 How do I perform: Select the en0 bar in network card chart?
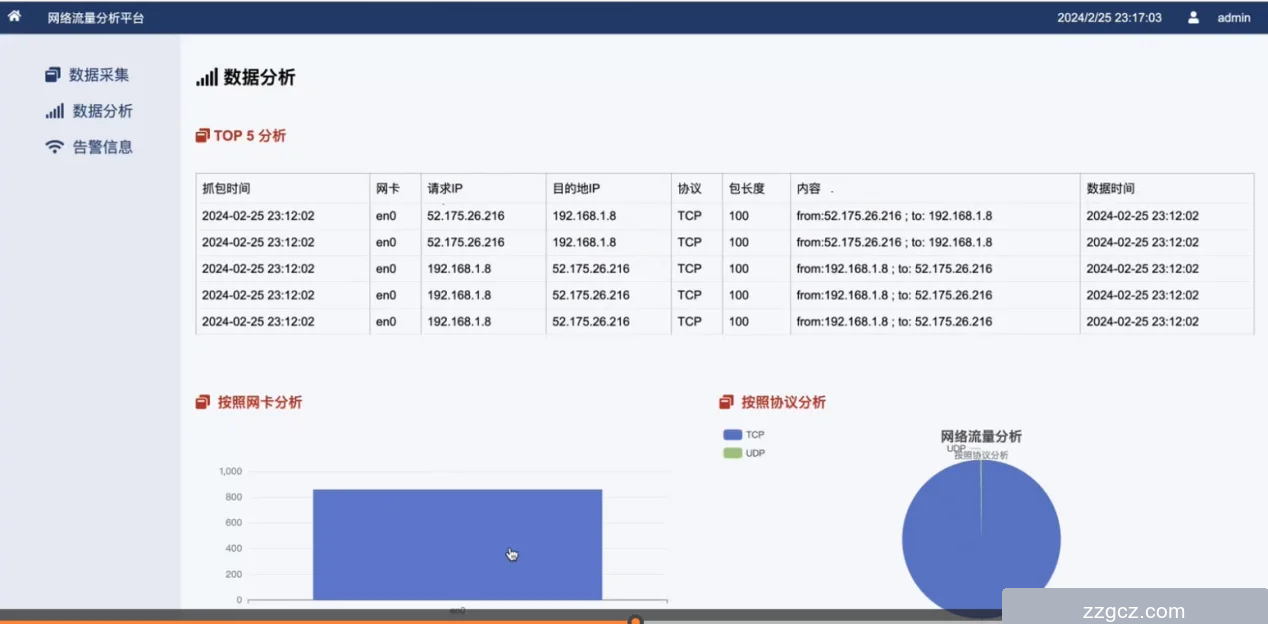tap(457, 543)
